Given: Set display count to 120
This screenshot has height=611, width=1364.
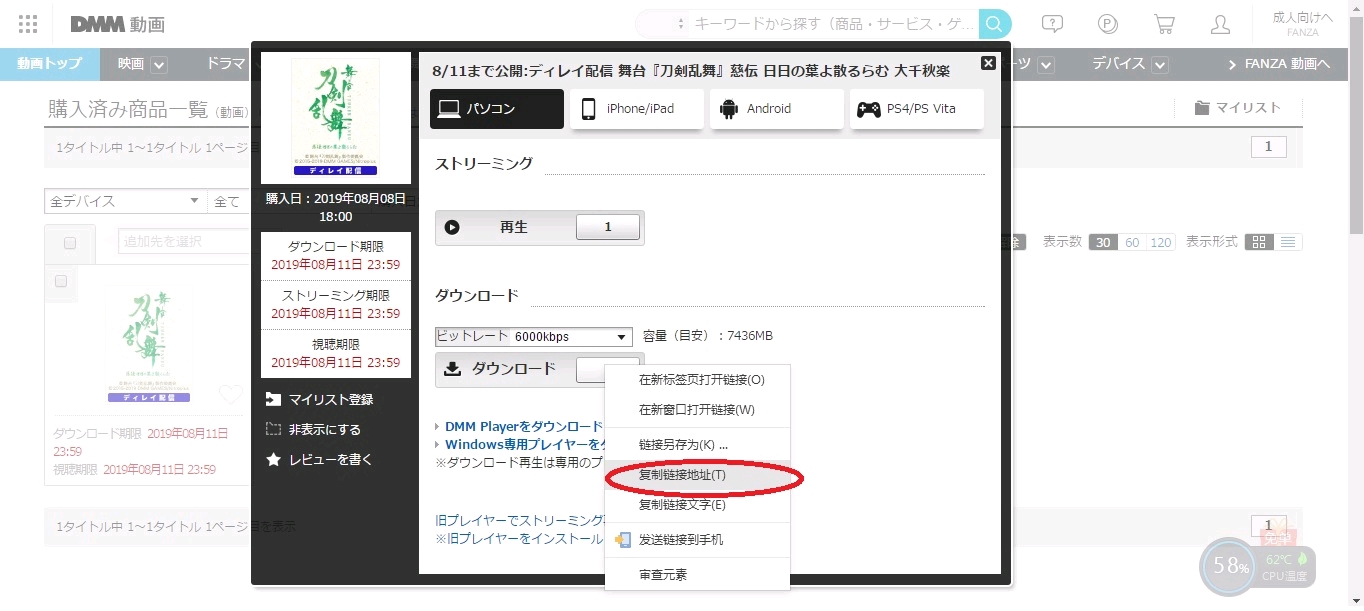Looking at the screenshot, I should 1161,242.
